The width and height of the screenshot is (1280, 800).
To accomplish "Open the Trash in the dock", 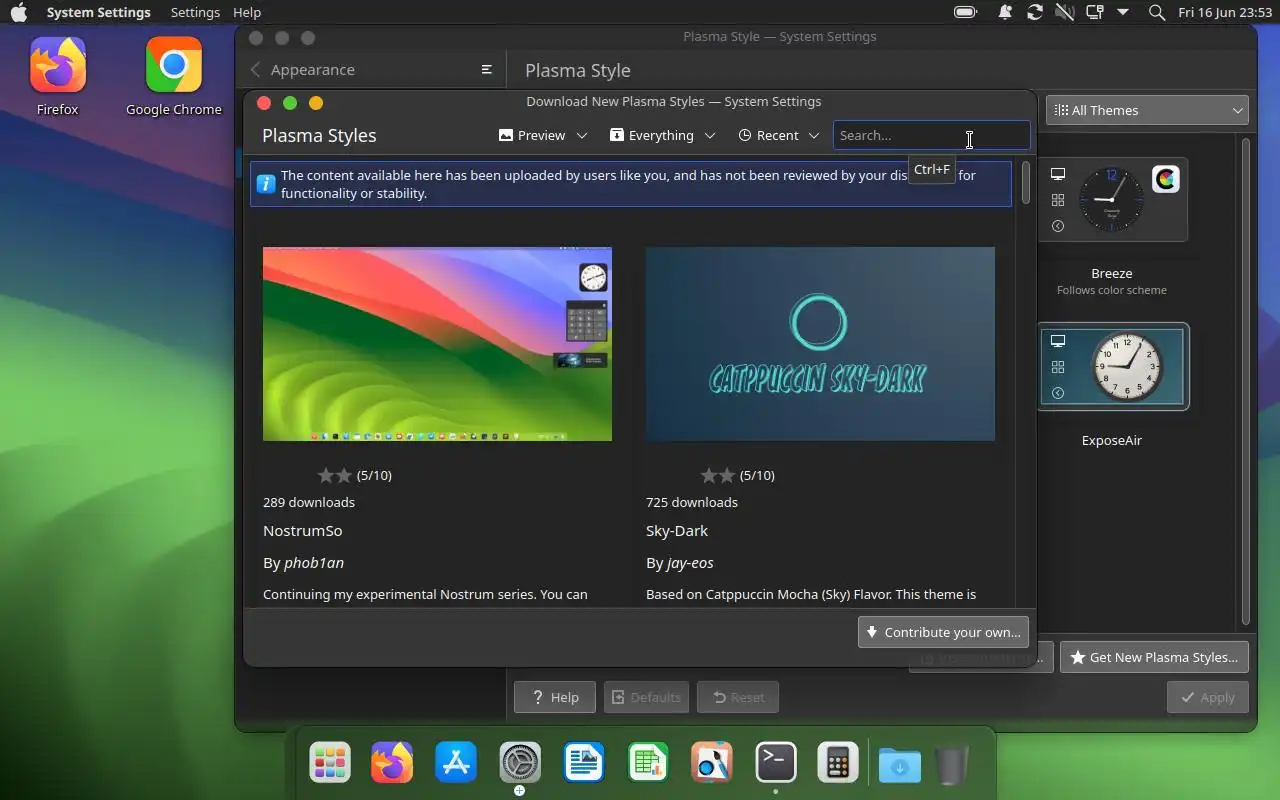I will pos(952,766).
